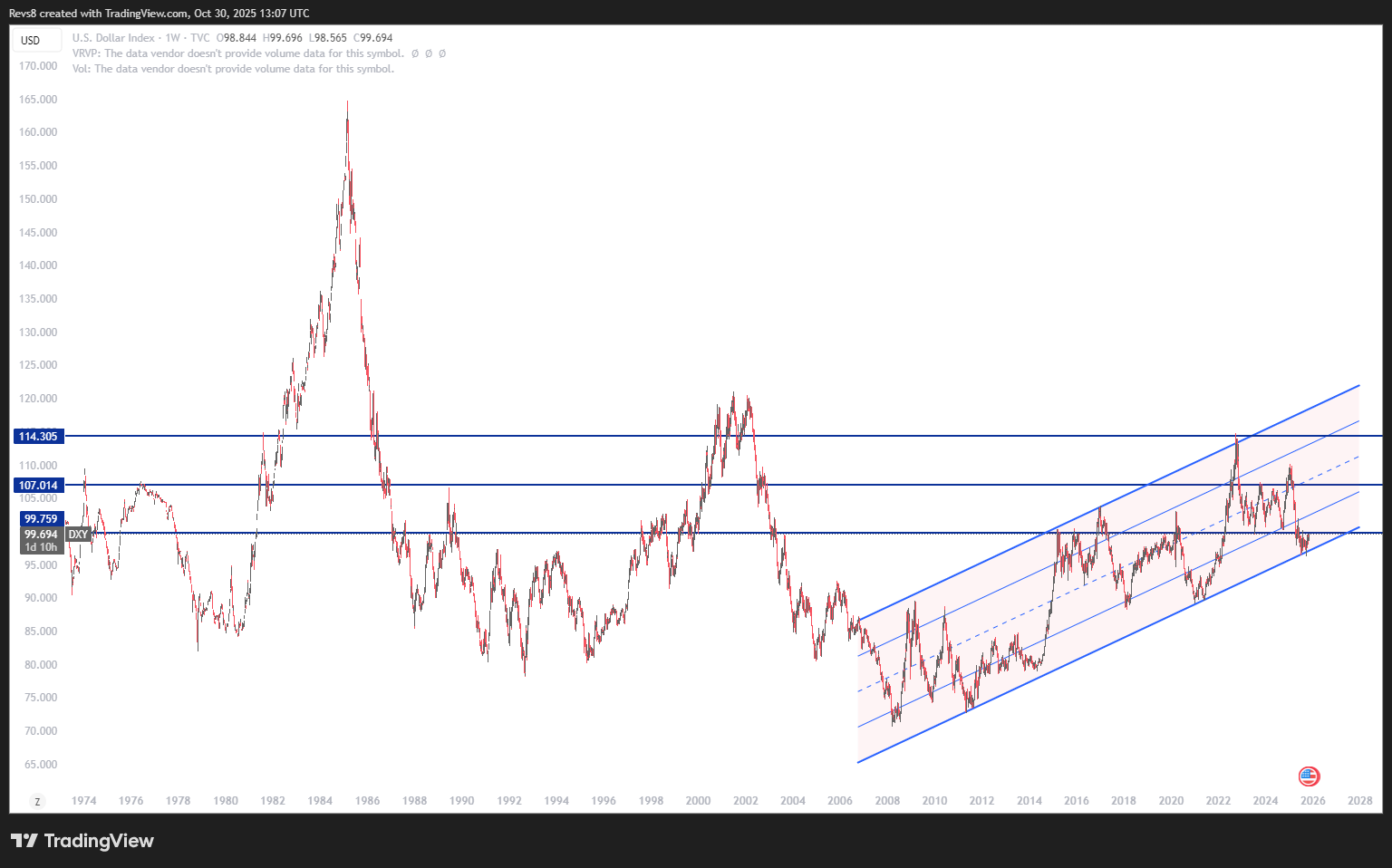This screenshot has width=1392, height=868.
Task: Click the US flag event icon near 2026
Action: 1309,776
